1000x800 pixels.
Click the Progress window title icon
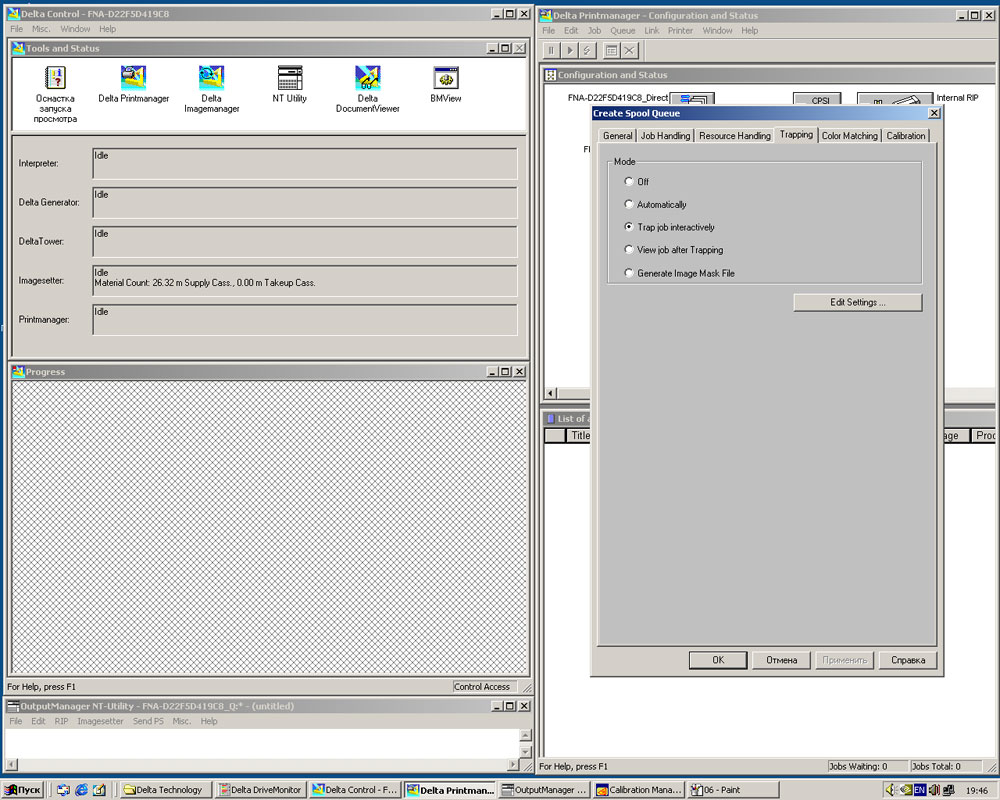tap(18, 371)
